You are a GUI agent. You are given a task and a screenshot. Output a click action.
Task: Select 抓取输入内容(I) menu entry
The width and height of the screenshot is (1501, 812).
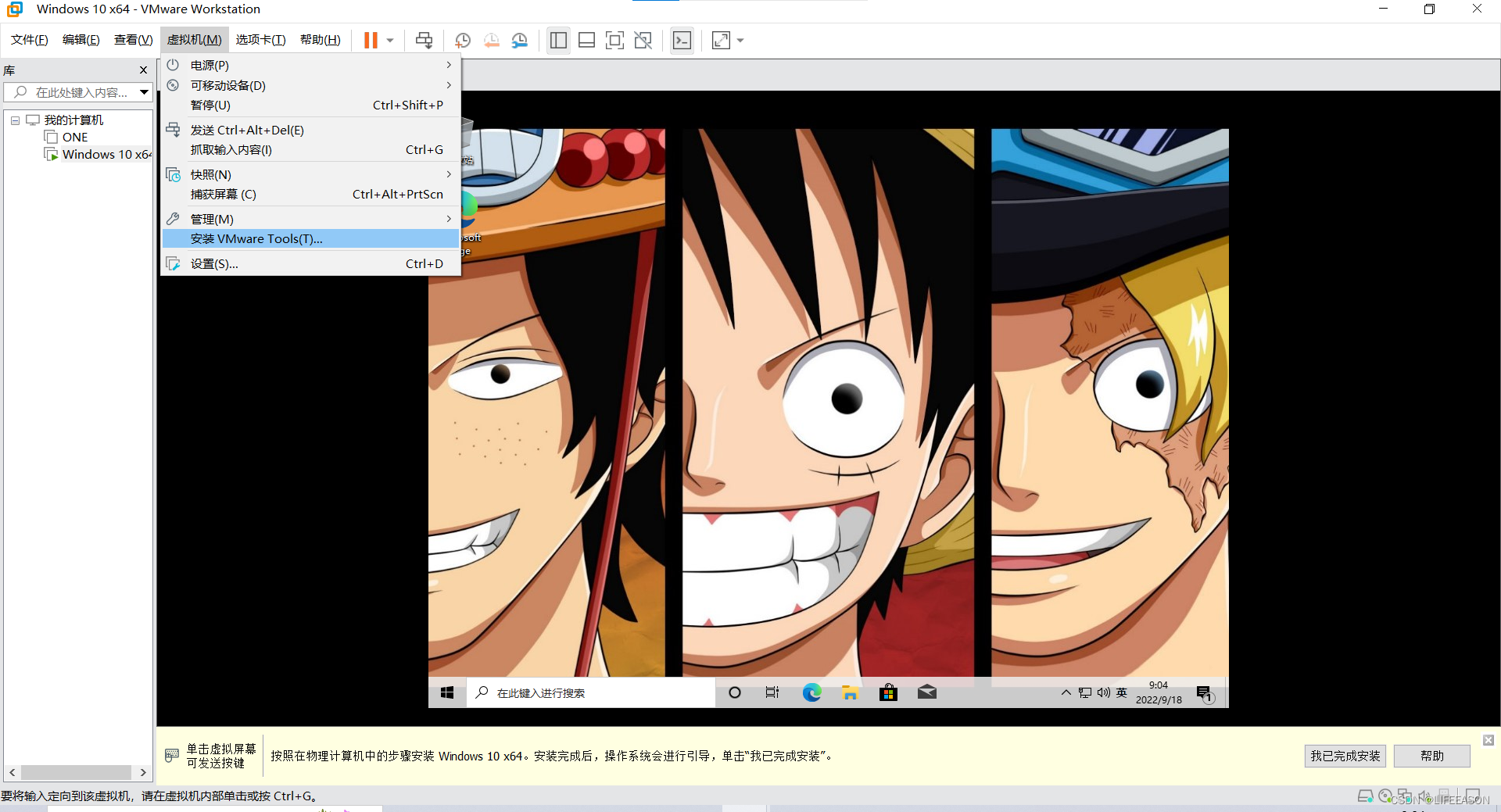coord(310,149)
